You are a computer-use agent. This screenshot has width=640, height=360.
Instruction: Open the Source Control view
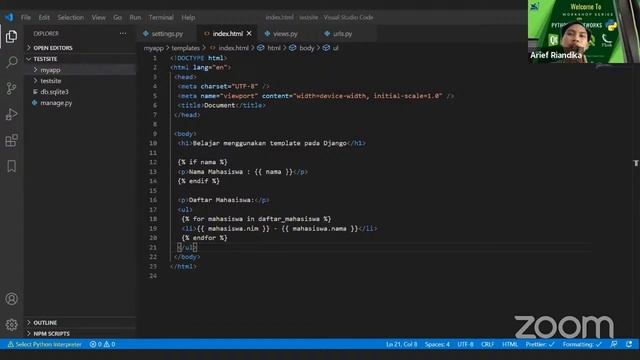[11, 88]
